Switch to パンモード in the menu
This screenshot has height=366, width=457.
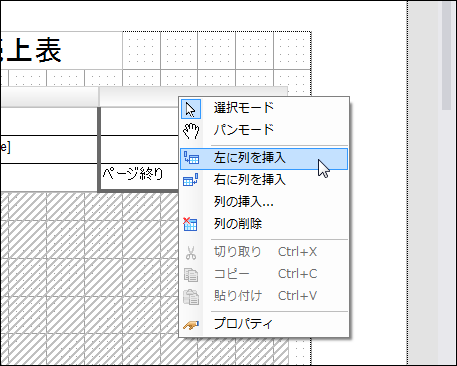264,130
